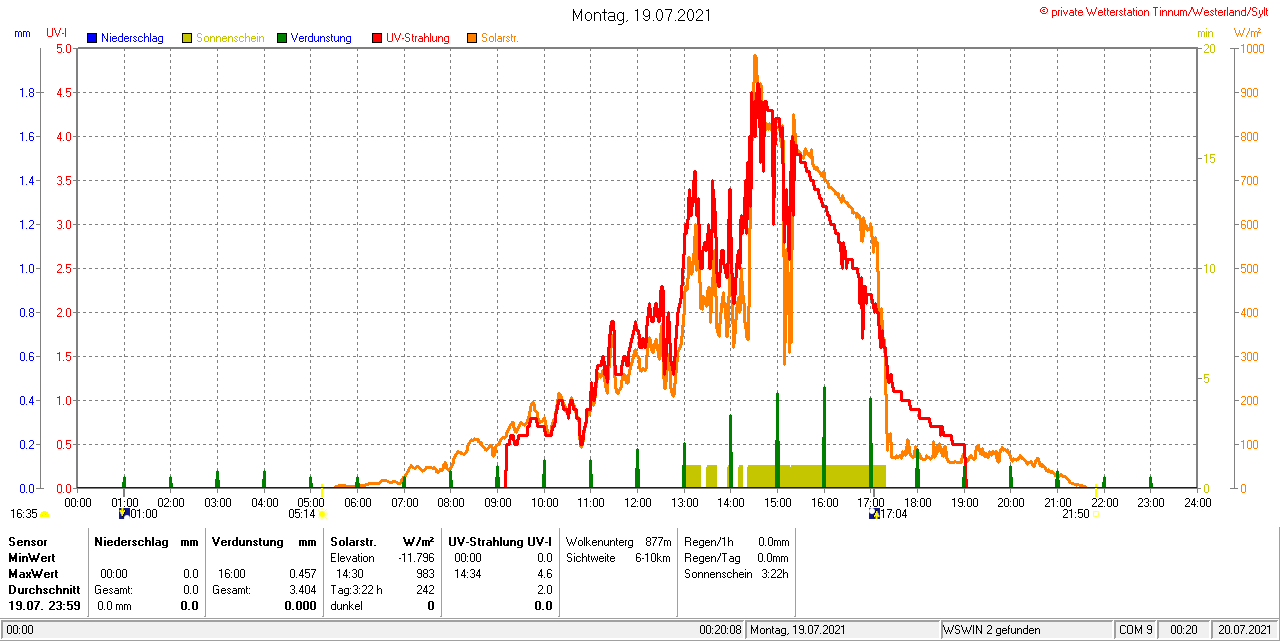Viewport: 1280px width, 641px height.
Task: Click the Durchschnitt row label
Action: [44, 590]
